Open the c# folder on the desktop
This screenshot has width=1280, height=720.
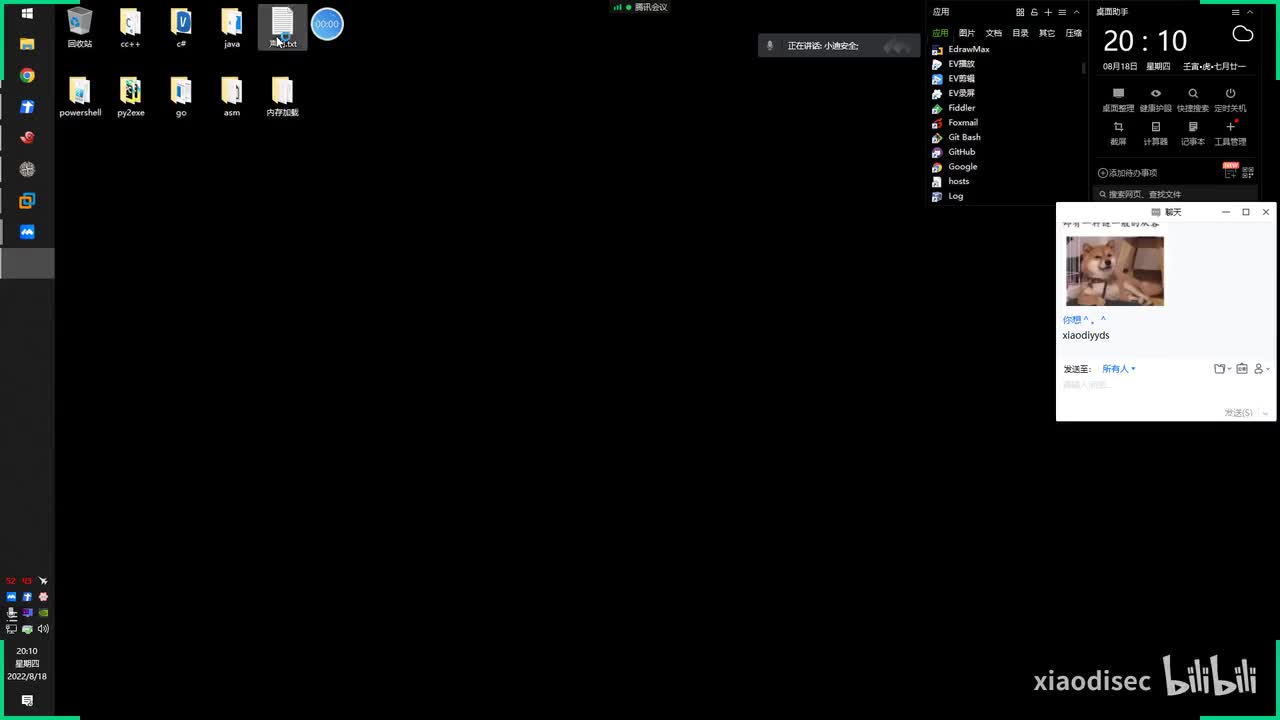point(181,28)
